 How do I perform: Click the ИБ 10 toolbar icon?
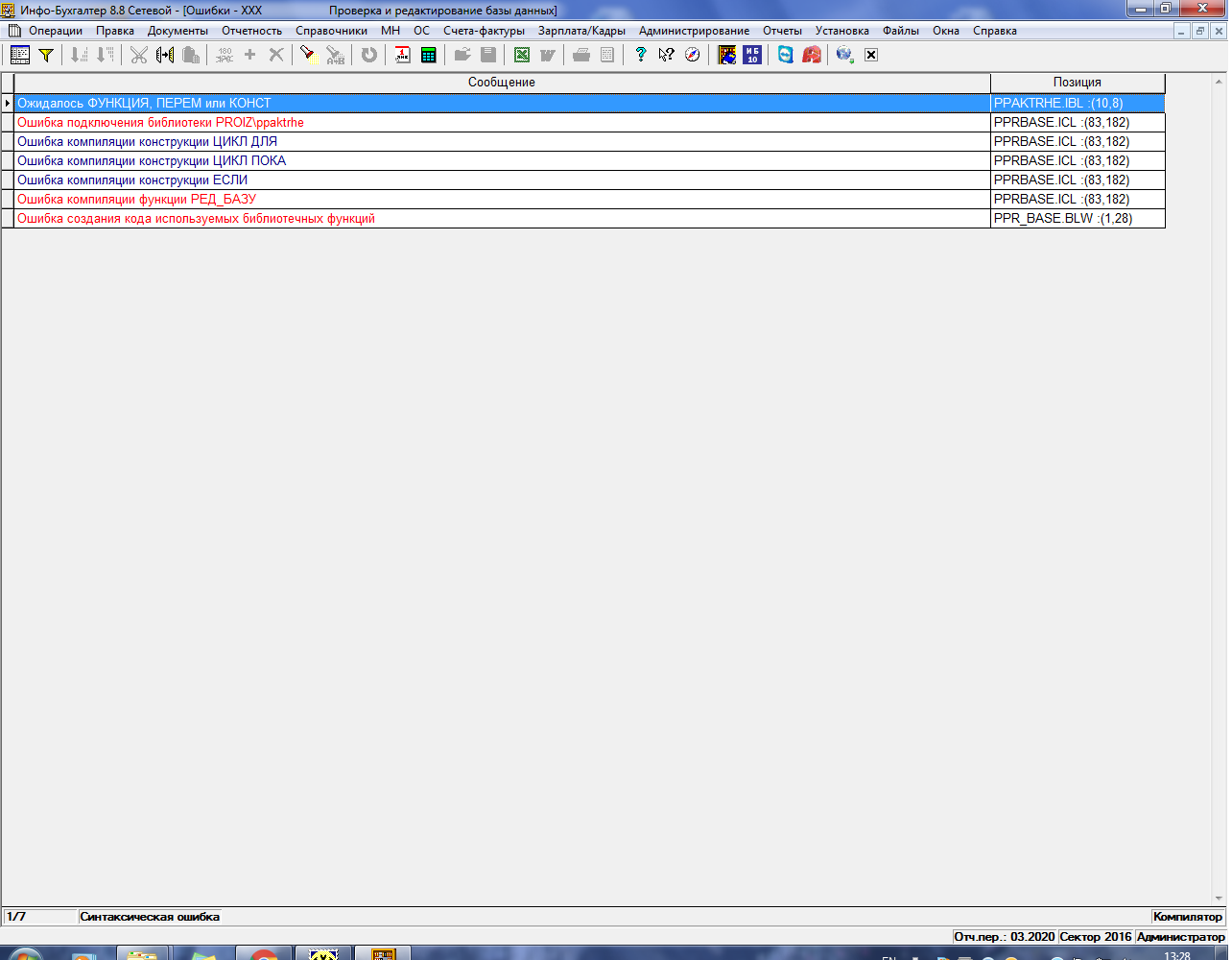point(752,55)
